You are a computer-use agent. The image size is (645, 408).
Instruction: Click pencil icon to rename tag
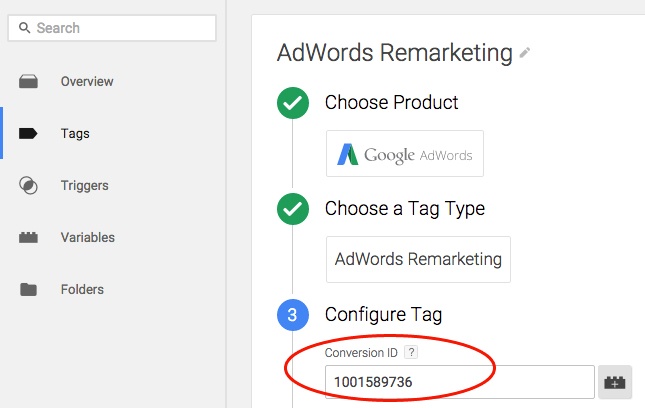(x=525, y=52)
